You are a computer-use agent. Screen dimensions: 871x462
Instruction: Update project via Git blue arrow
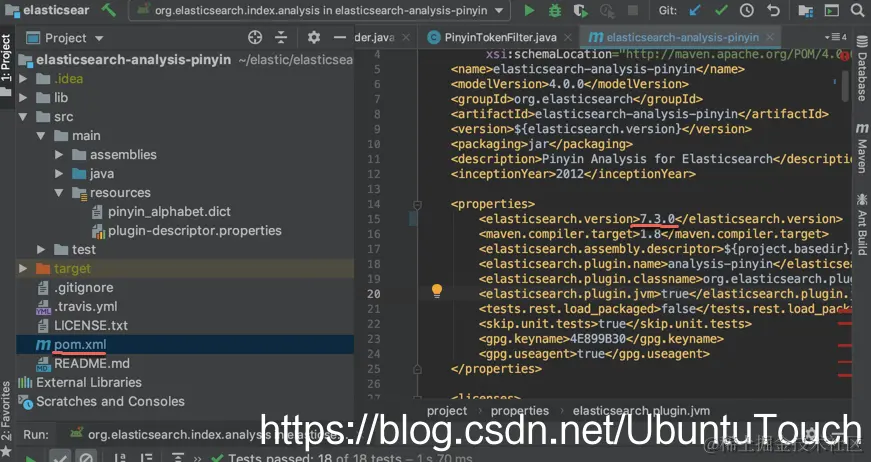click(x=695, y=10)
